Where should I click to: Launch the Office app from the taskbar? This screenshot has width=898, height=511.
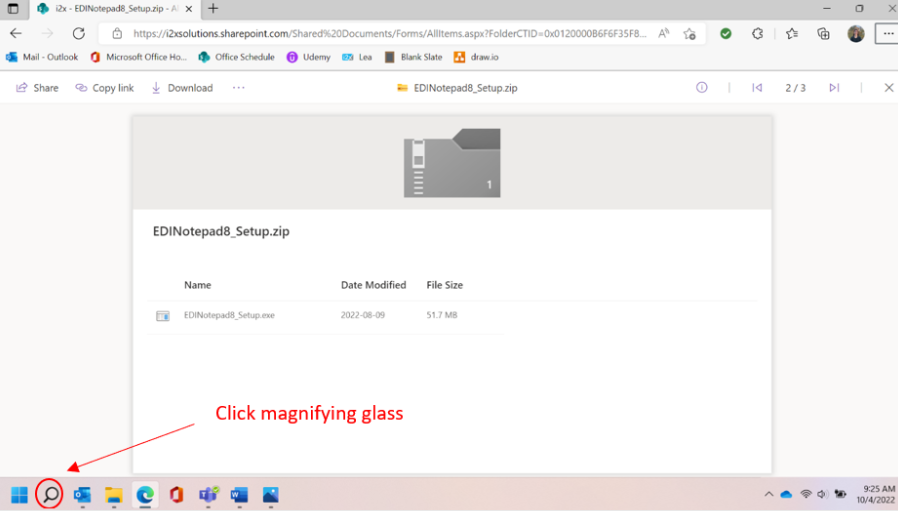176,494
